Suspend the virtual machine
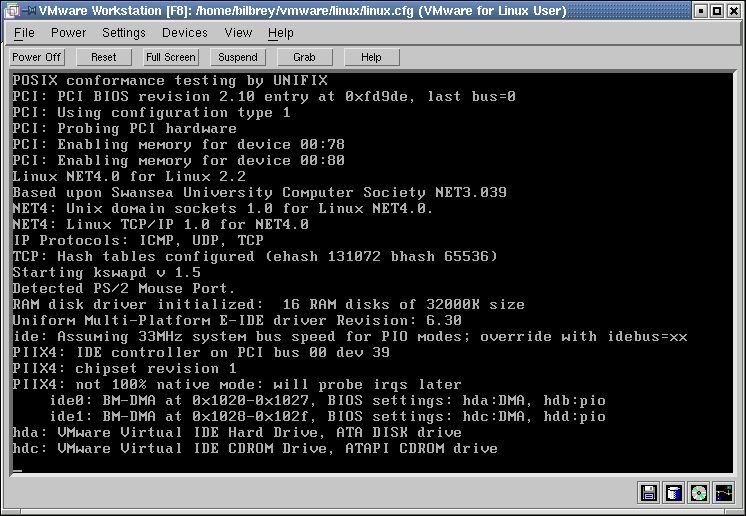The image size is (746, 516). [x=238, y=57]
